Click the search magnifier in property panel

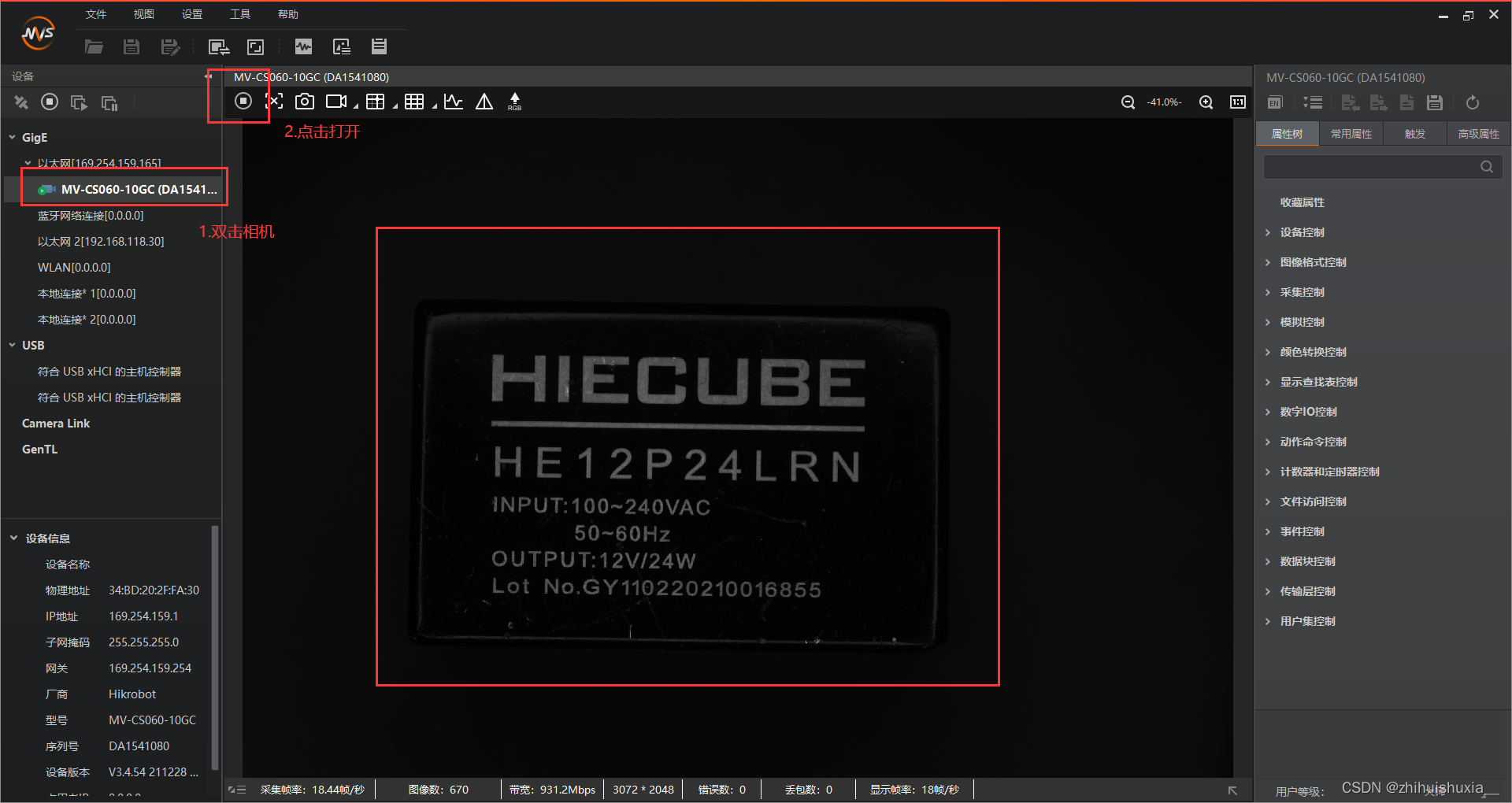click(1487, 167)
